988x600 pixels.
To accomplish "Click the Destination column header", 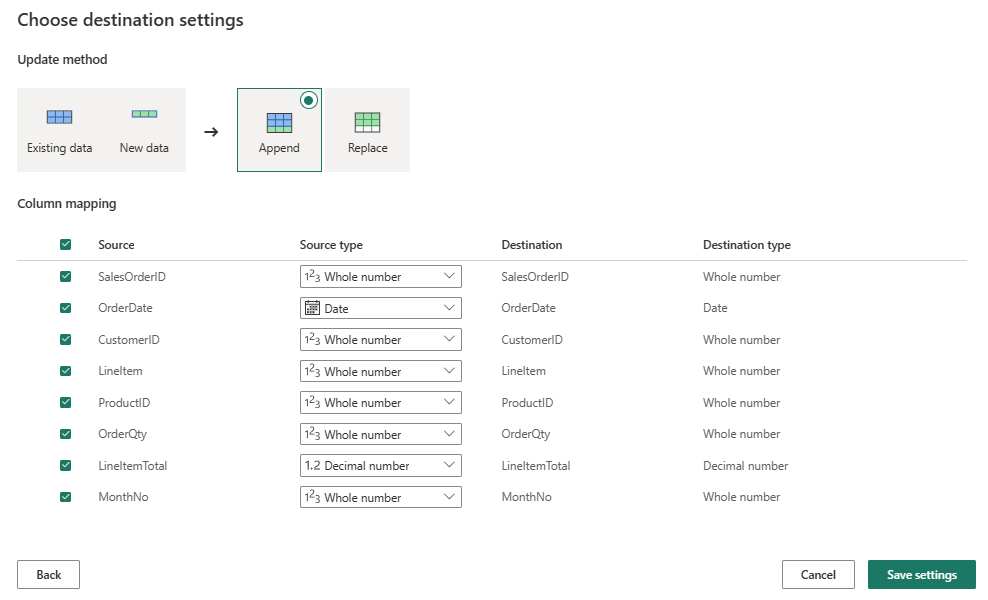I will 531,245.
